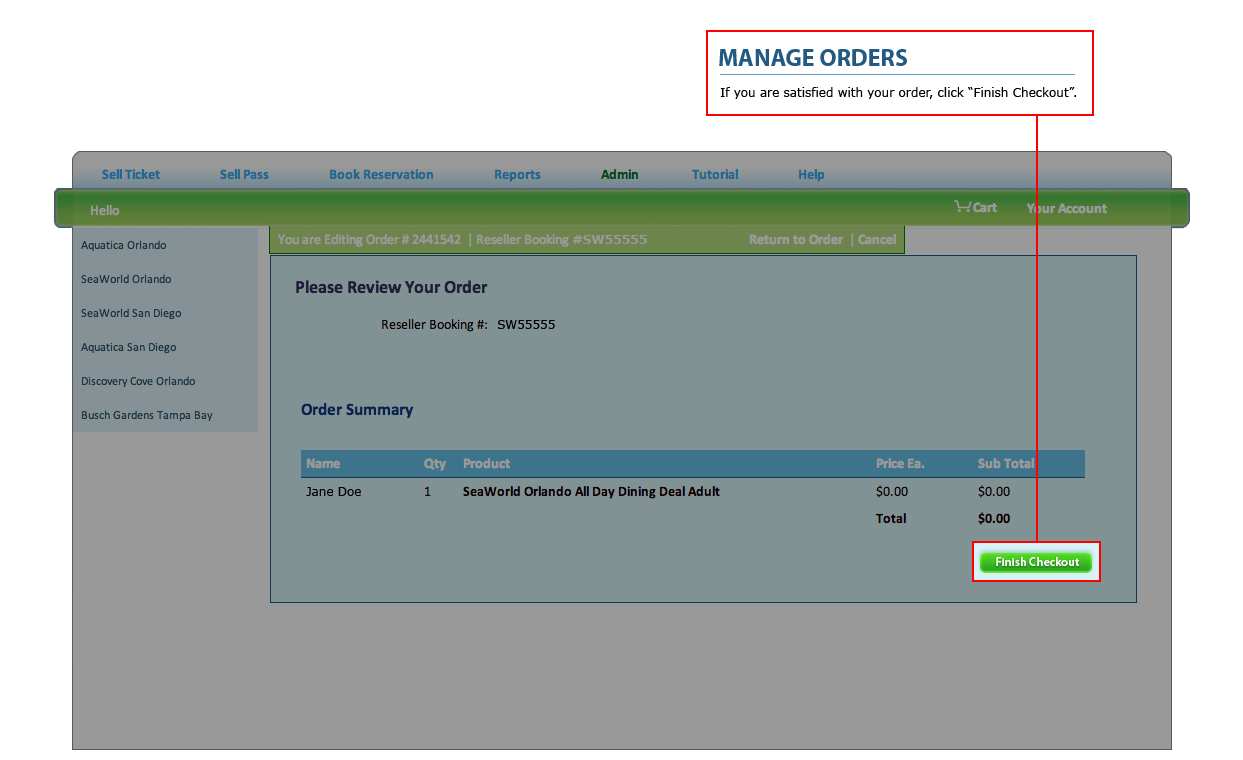Select SeaWorld Orlando in sidebar
The height and width of the screenshot is (760, 1243).
click(x=126, y=279)
